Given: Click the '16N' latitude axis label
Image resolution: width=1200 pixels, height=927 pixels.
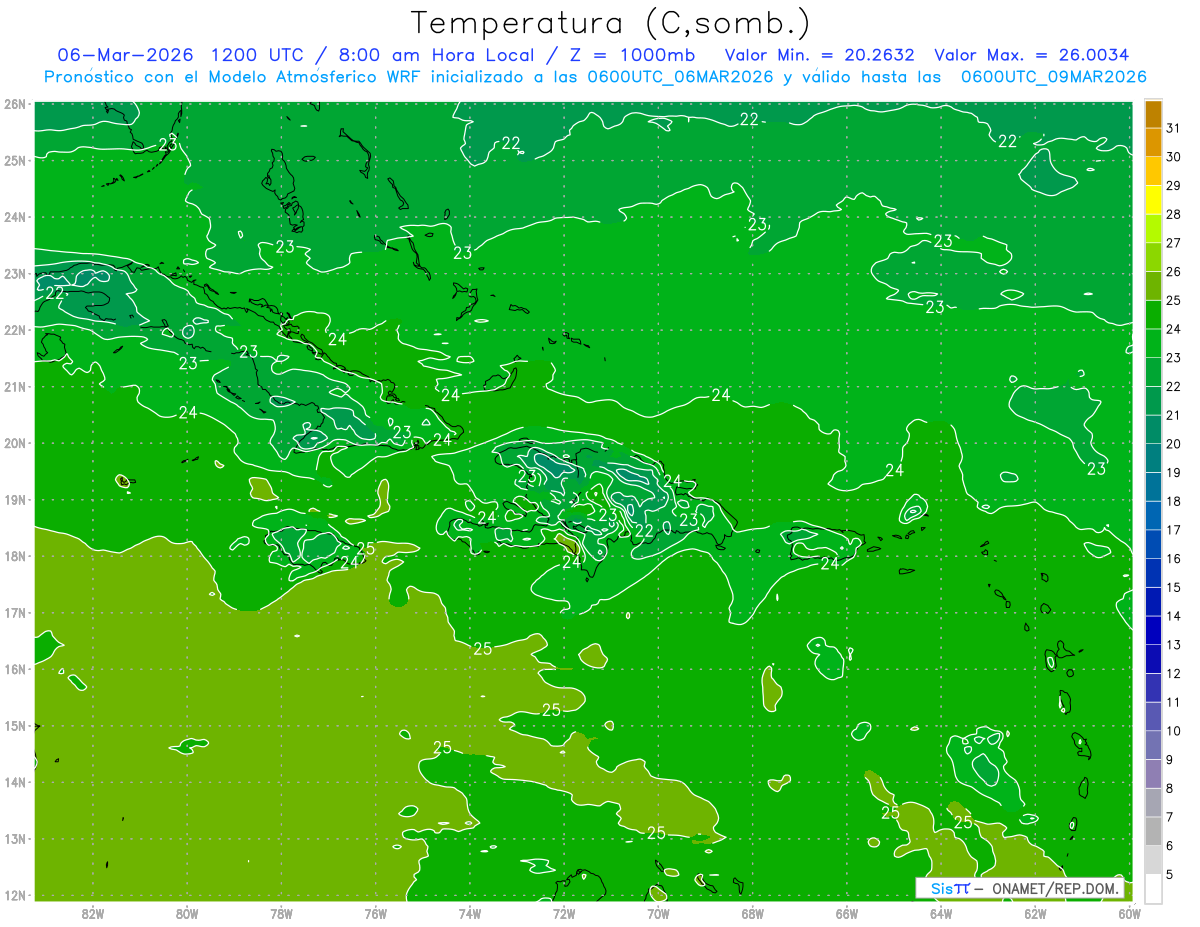Looking at the screenshot, I should click(x=15, y=669).
